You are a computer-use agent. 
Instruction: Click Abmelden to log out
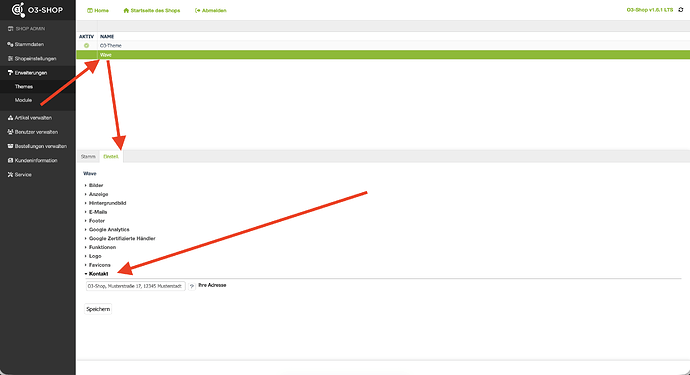[x=211, y=11]
